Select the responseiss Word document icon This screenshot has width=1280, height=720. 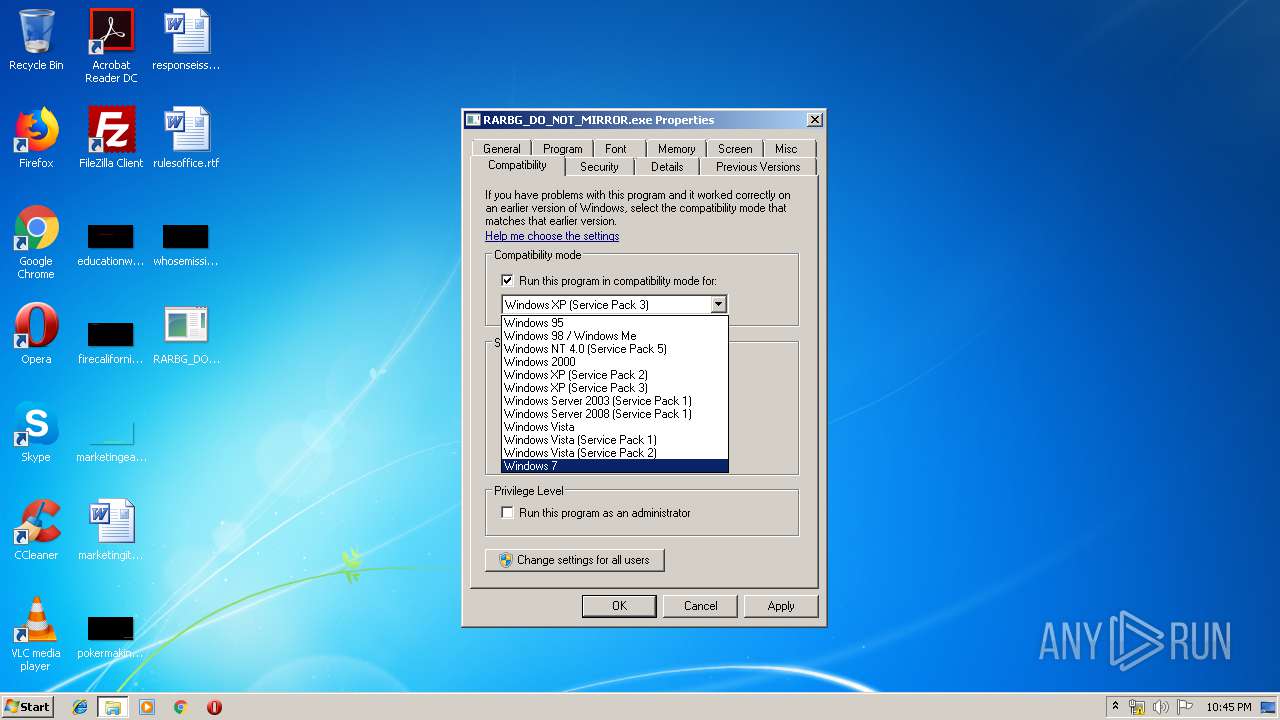coord(186,40)
